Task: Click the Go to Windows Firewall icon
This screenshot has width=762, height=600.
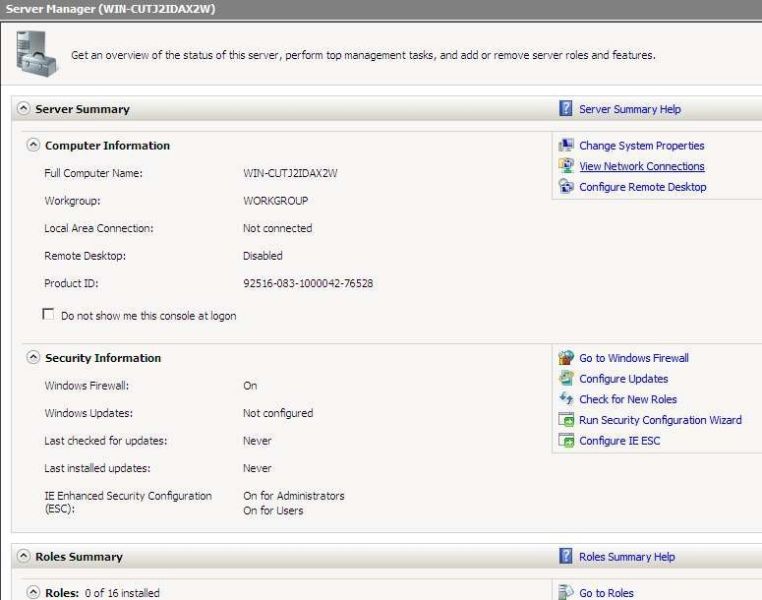Action: pyautogui.click(x=566, y=358)
